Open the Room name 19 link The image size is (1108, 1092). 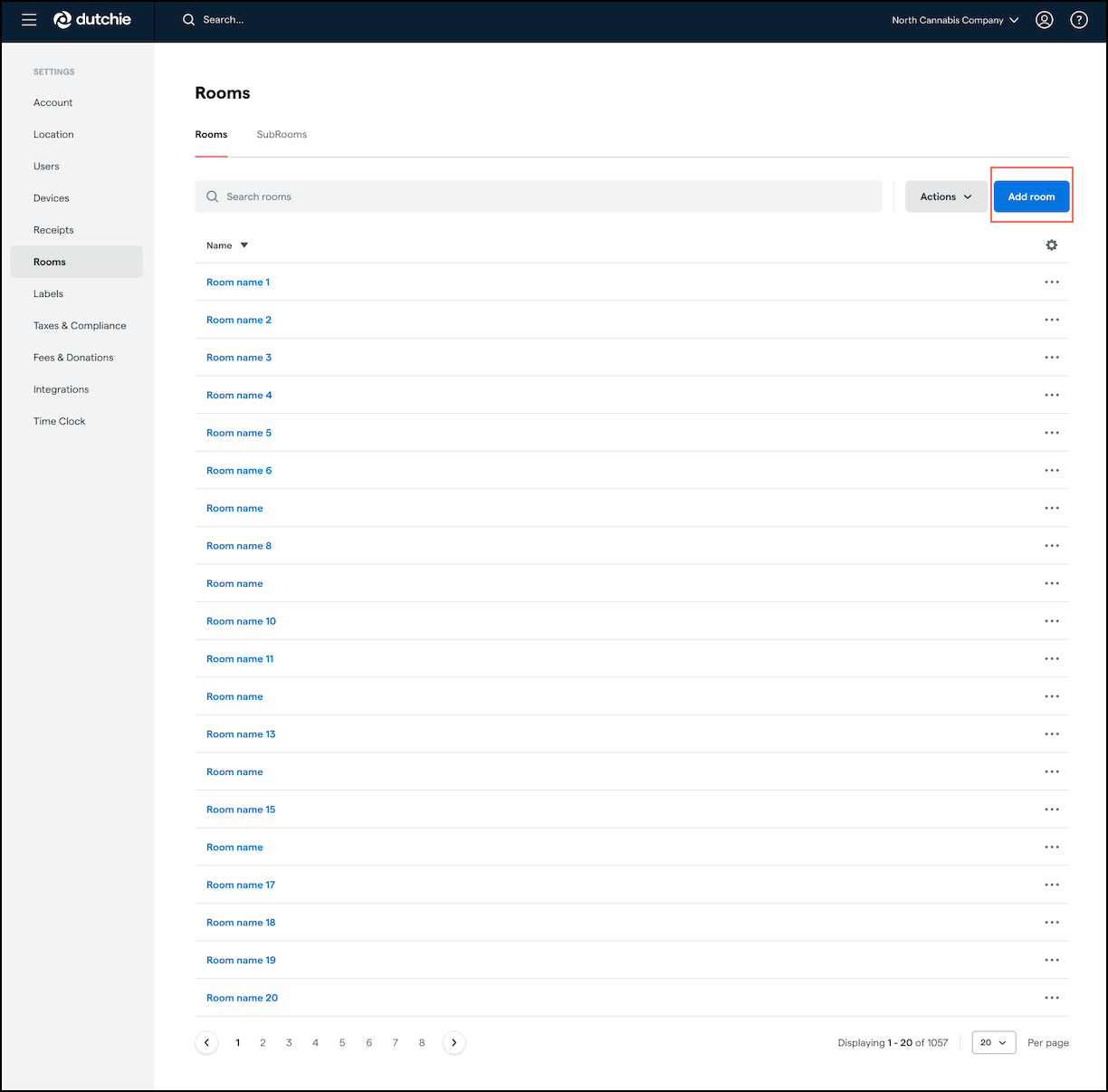(x=241, y=960)
